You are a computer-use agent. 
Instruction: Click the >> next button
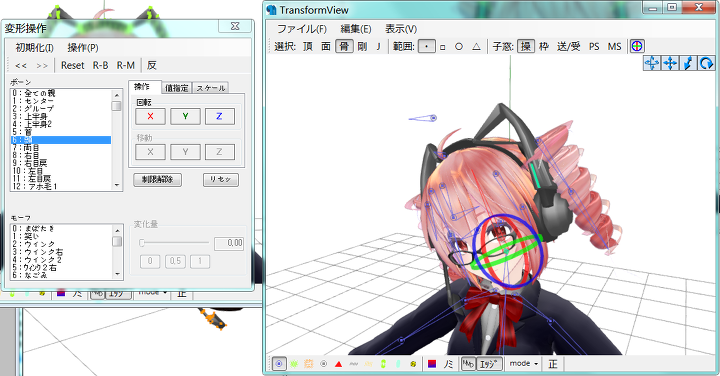[x=42, y=66]
